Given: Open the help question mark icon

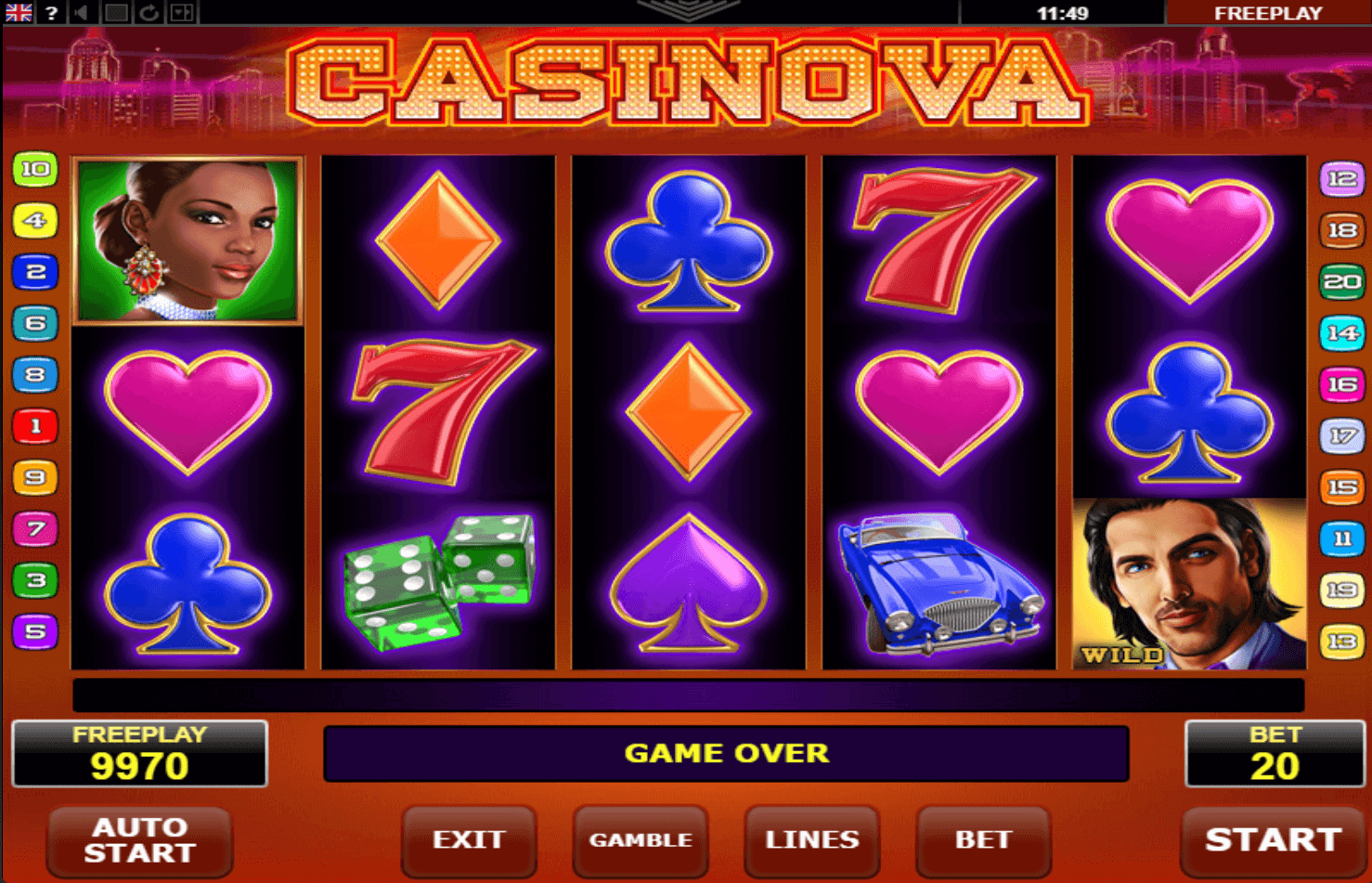Looking at the screenshot, I should (51, 13).
